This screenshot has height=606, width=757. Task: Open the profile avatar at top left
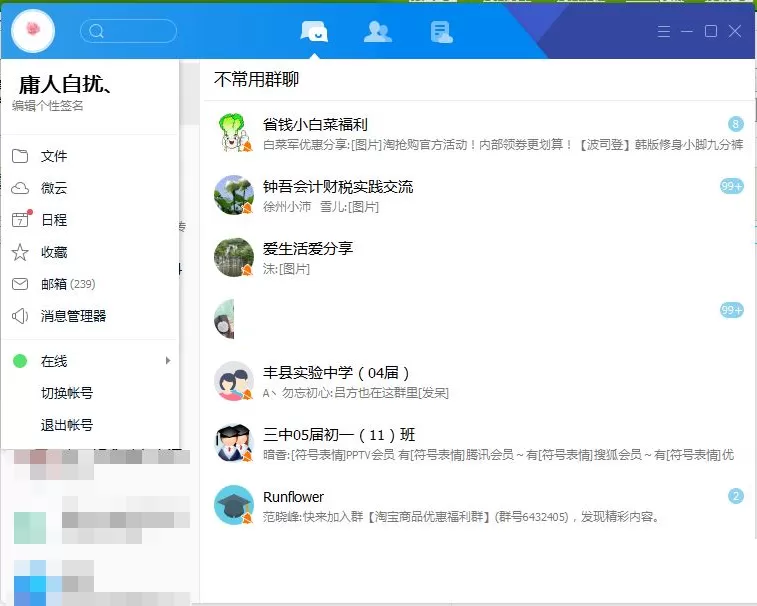[33, 31]
